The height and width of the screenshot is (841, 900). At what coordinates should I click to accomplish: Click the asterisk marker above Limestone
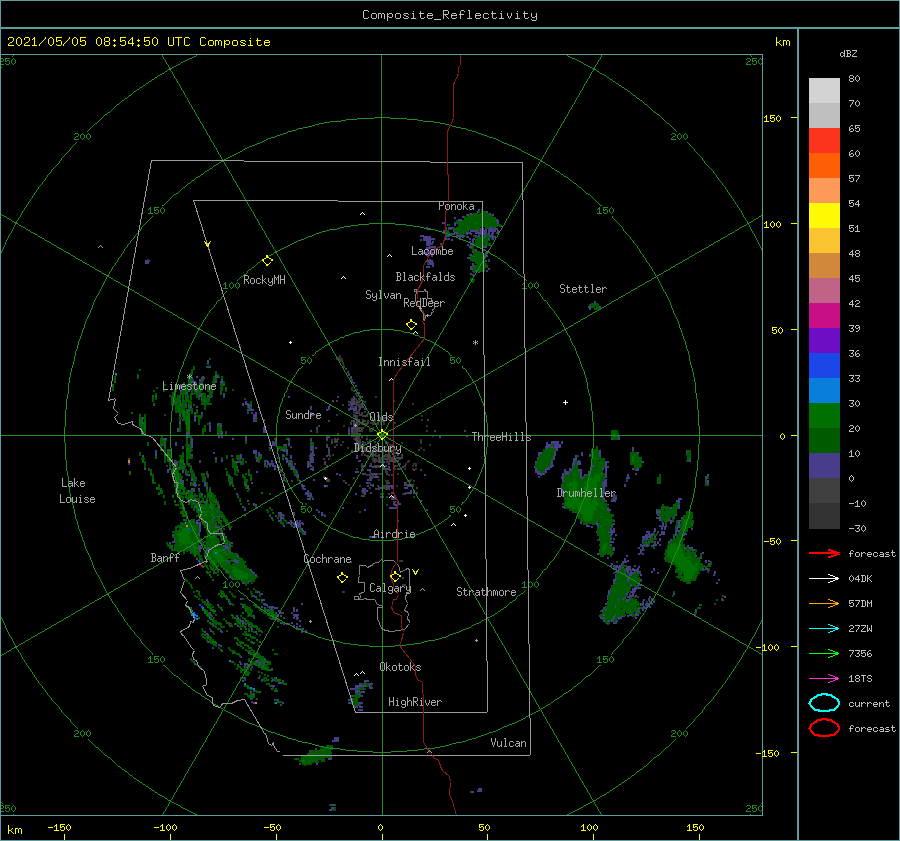click(189, 377)
